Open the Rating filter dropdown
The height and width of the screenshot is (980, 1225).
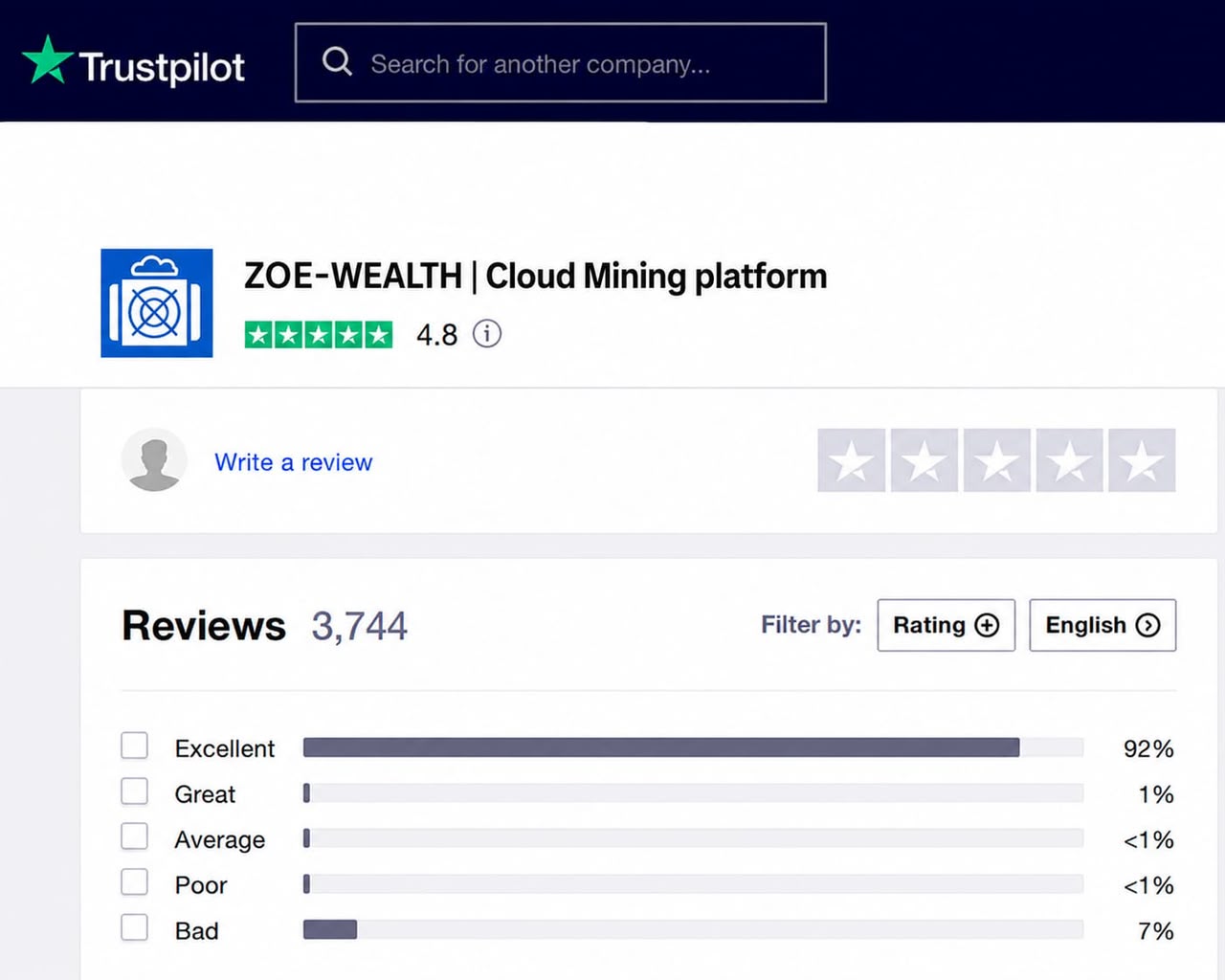(x=947, y=625)
